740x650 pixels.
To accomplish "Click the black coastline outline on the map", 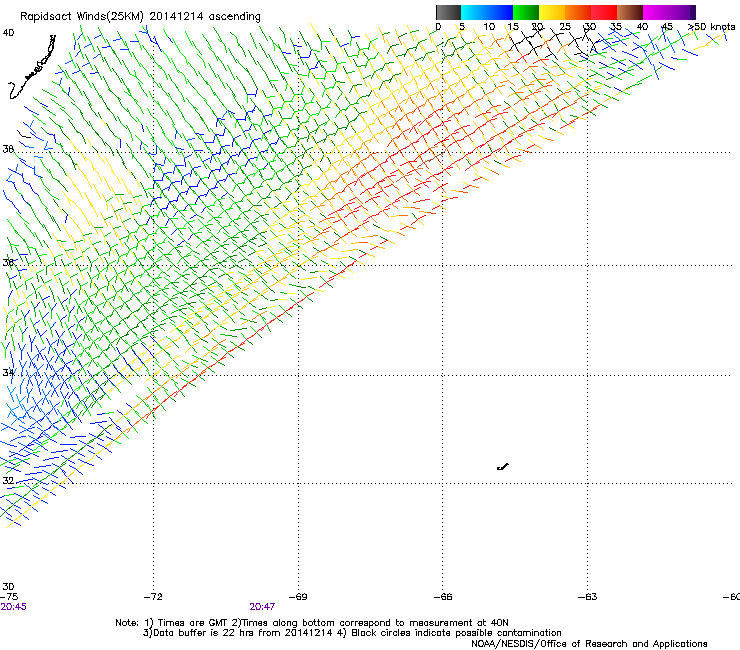I will pyautogui.click(x=32, y=68).
